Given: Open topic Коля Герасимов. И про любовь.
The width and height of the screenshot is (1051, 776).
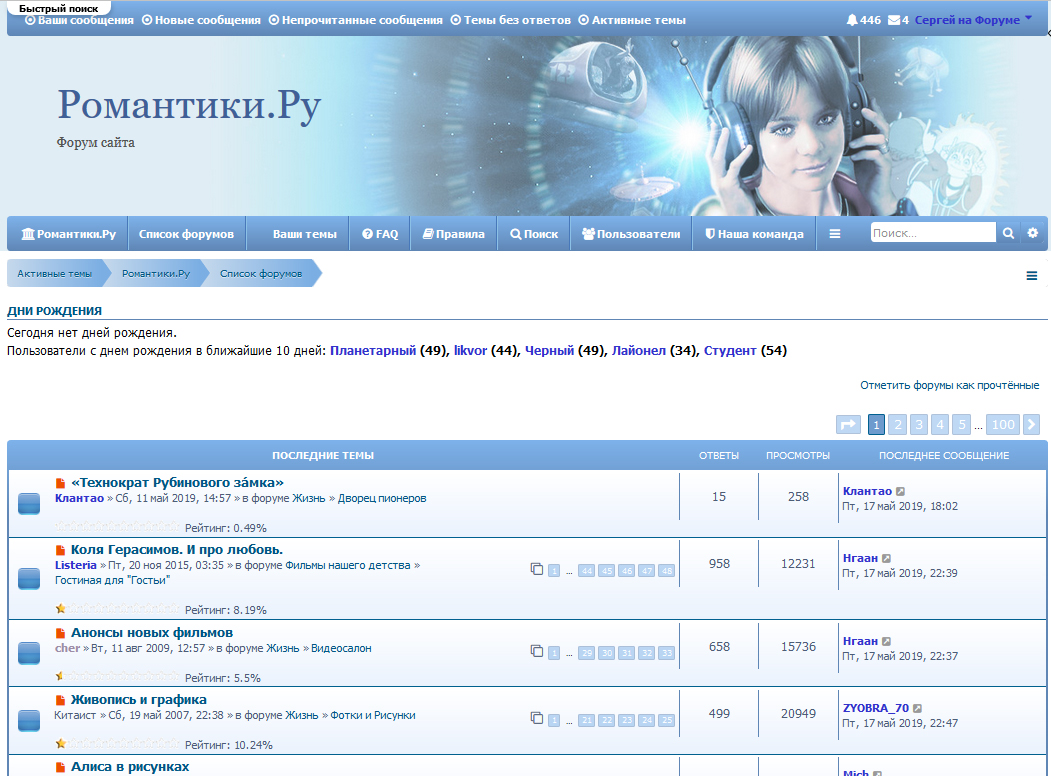Looking at the screenshot, I should (177, 549).
